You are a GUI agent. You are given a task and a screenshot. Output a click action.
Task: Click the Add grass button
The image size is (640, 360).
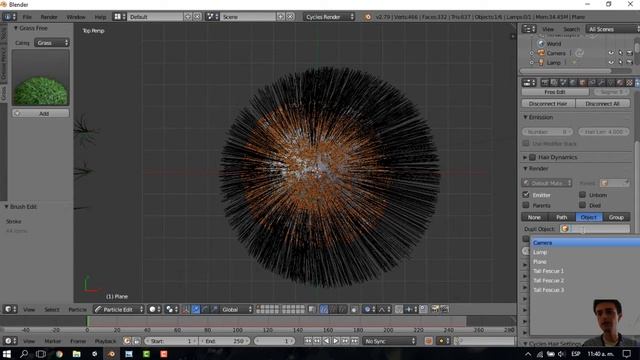[40, 113]
